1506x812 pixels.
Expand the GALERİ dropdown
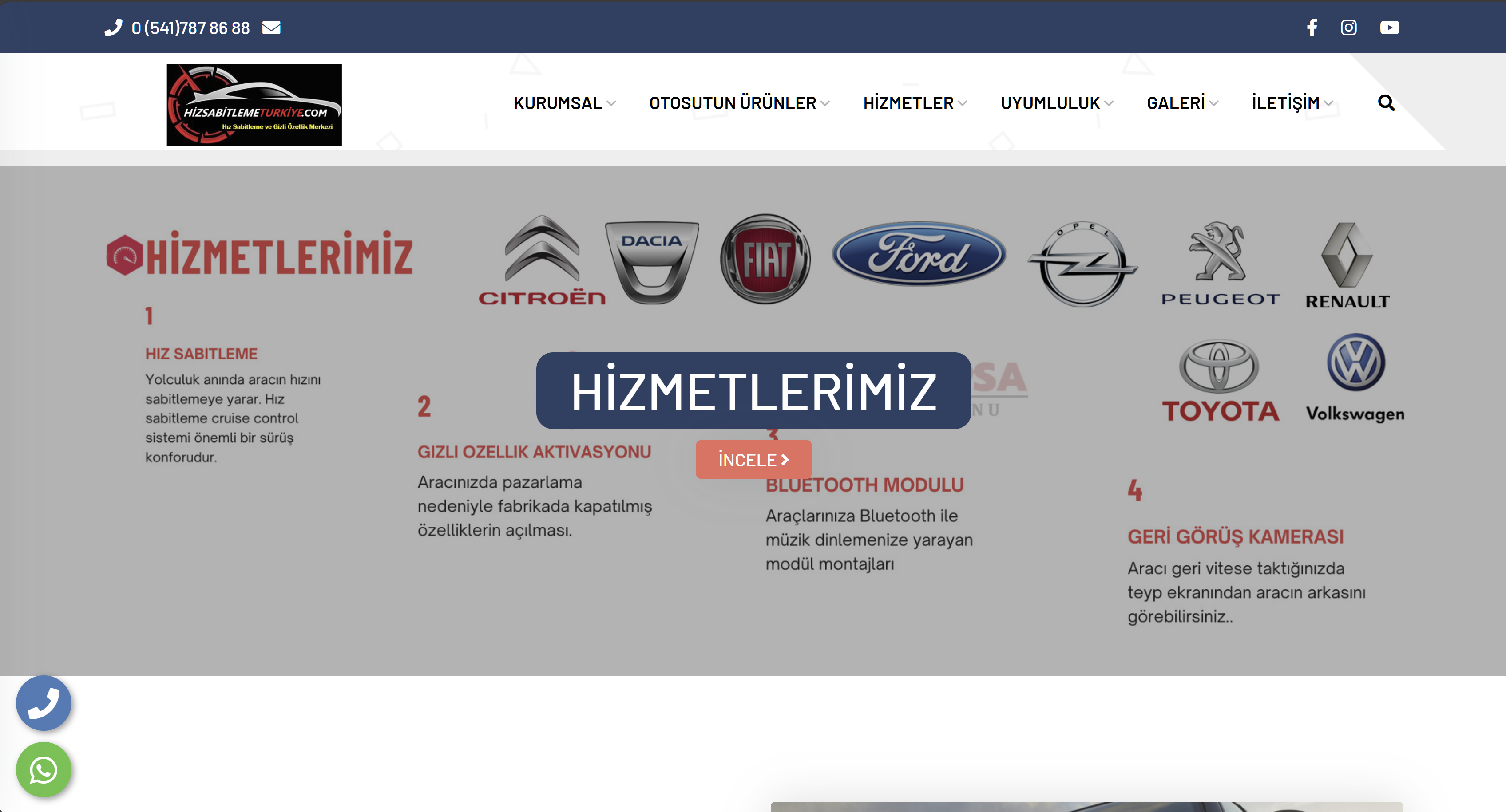[x=1178, y=103]
